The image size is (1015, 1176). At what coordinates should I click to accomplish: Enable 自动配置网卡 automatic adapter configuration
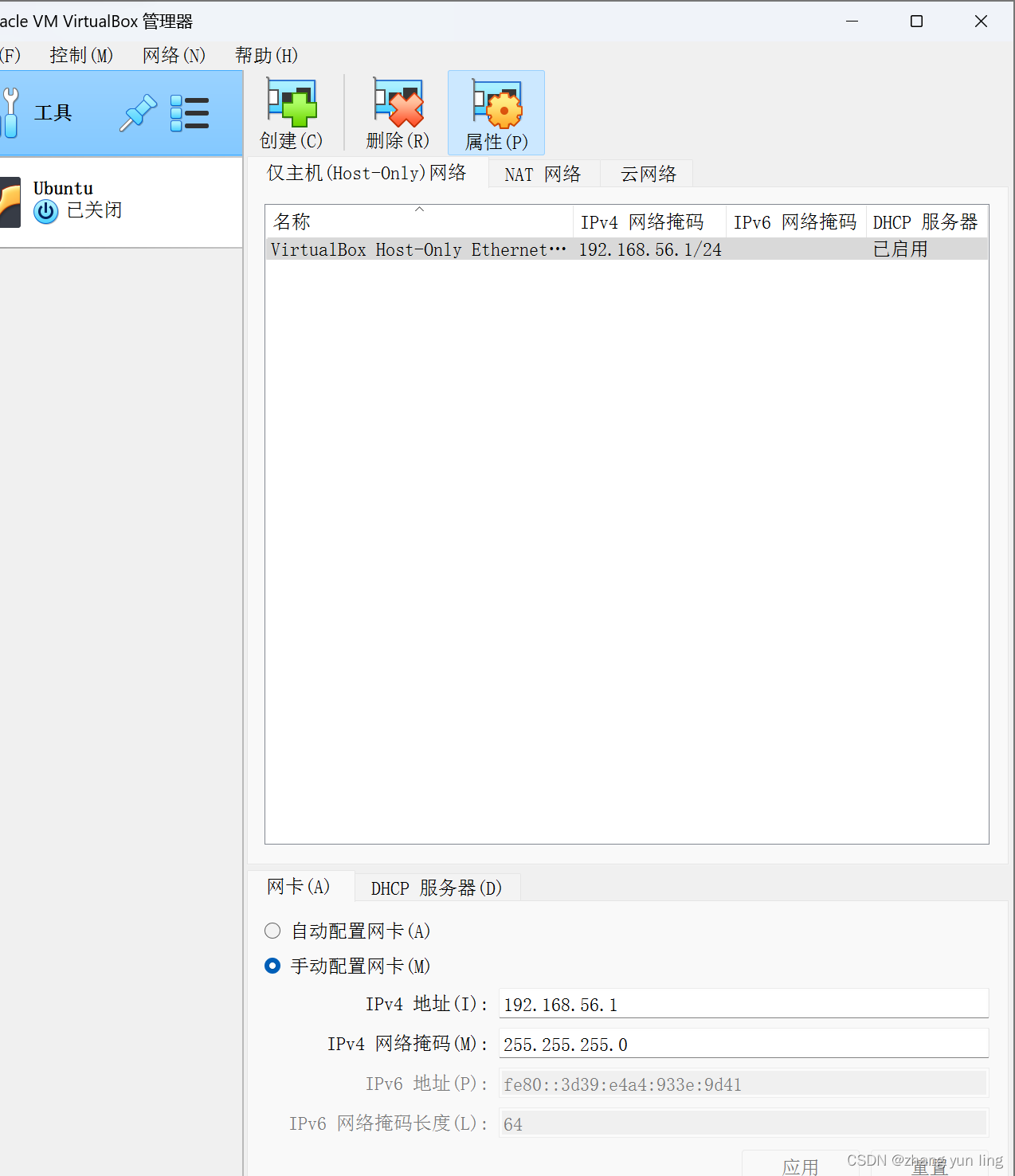click(272, 931)
